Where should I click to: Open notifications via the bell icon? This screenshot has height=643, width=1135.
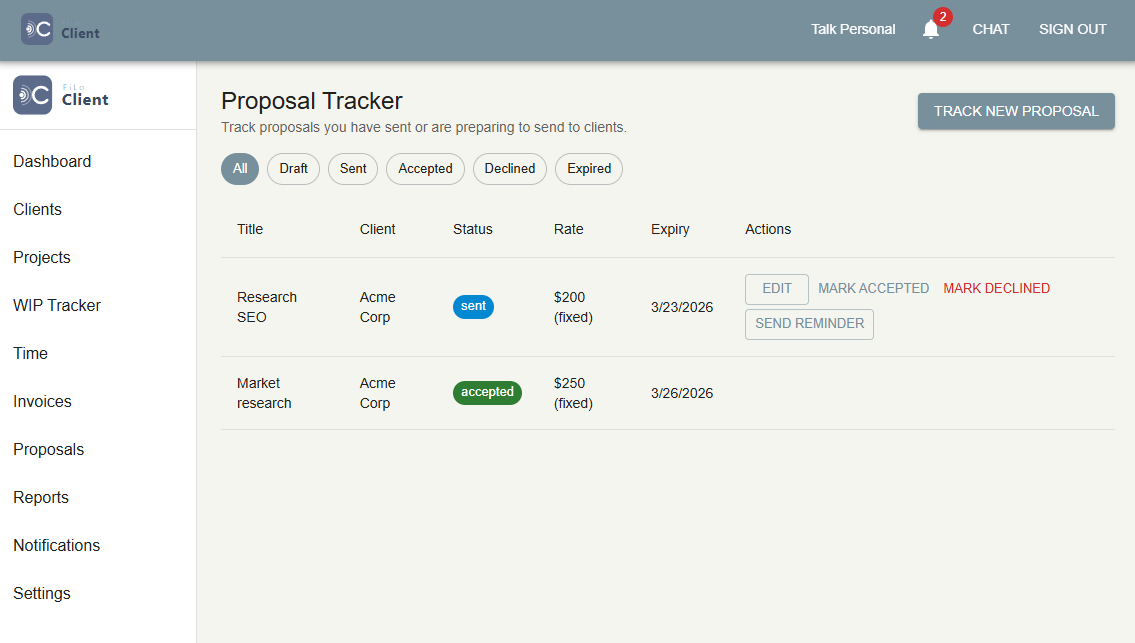point(931,28)
